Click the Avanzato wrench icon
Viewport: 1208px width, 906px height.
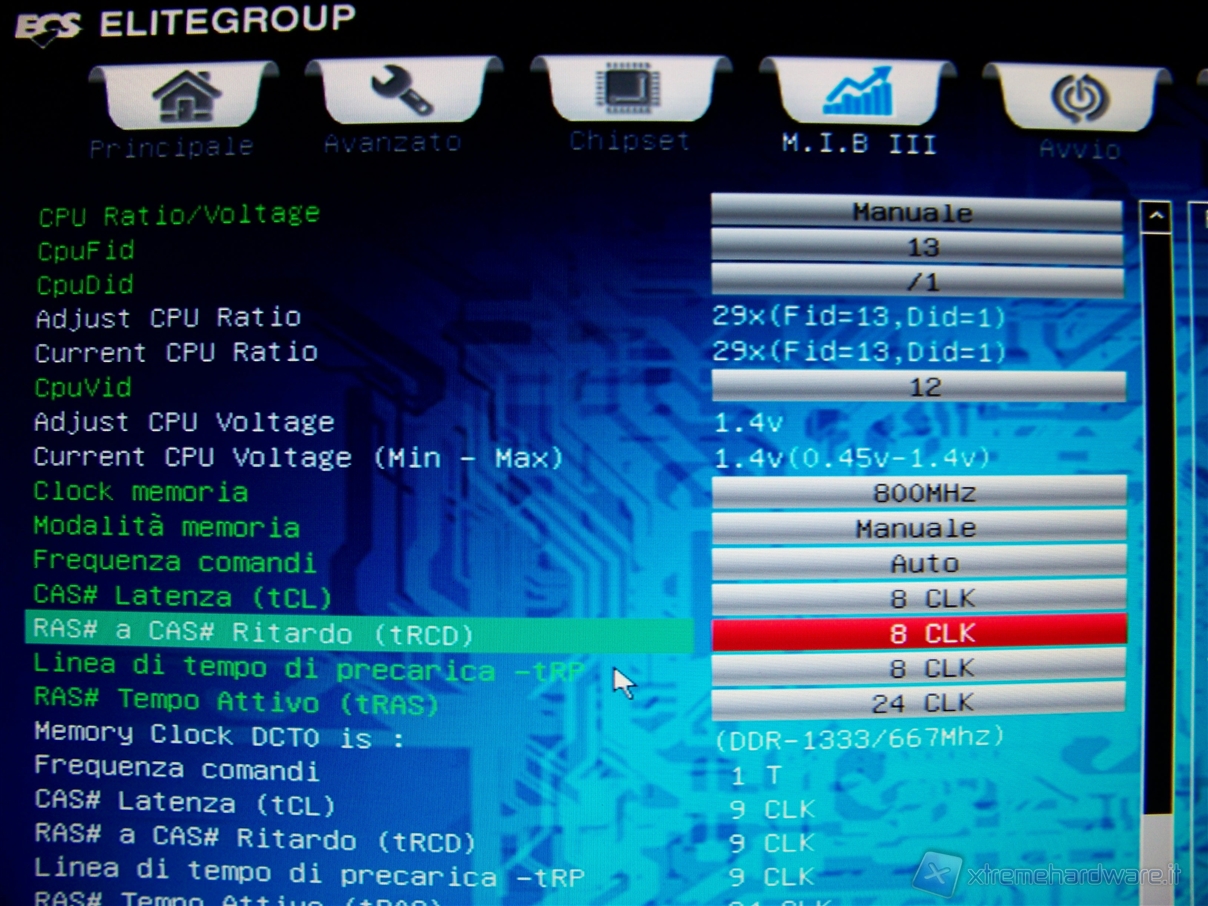coord(402,91)
